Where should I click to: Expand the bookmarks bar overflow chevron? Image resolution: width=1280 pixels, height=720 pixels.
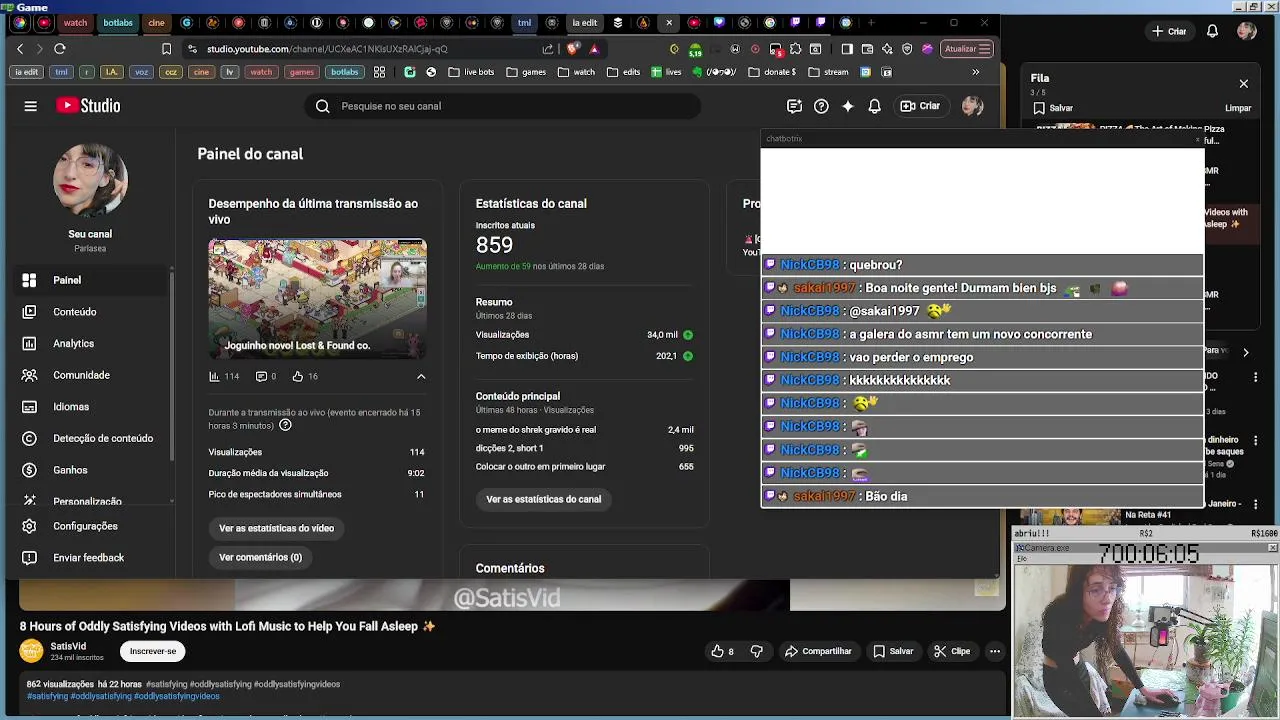(x=976, y=72)
